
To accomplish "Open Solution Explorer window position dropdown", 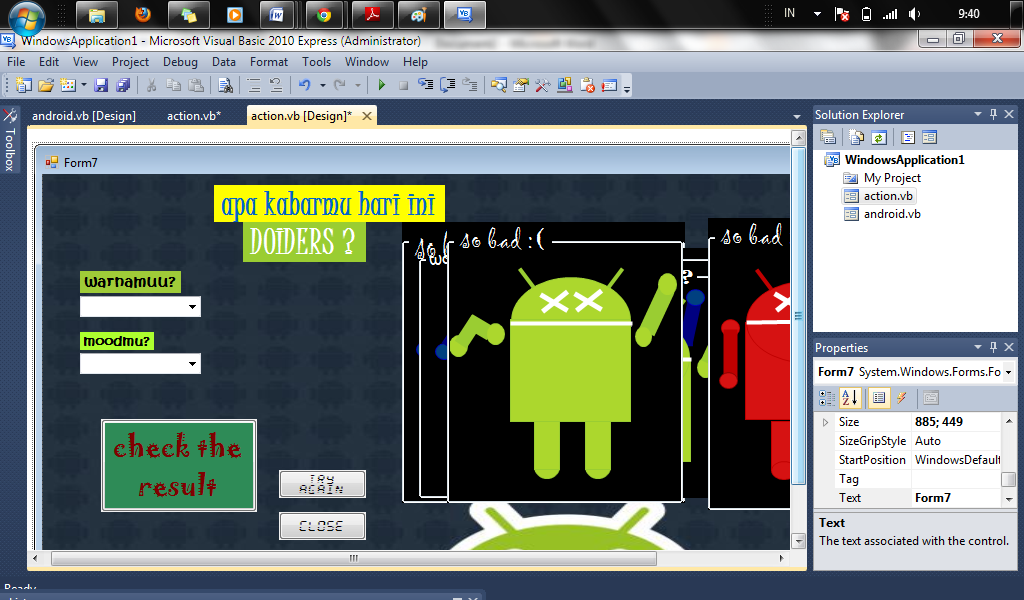I will pyautogui.click(x=978, y=114).
